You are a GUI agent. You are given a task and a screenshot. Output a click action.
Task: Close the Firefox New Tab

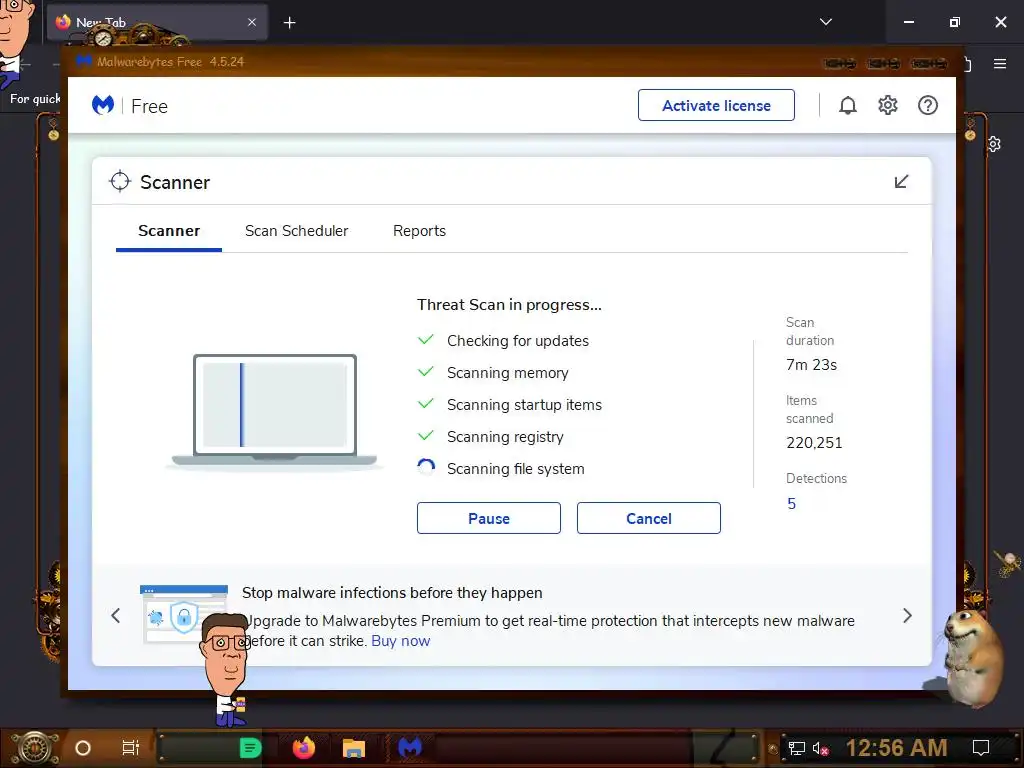[252, 22]
